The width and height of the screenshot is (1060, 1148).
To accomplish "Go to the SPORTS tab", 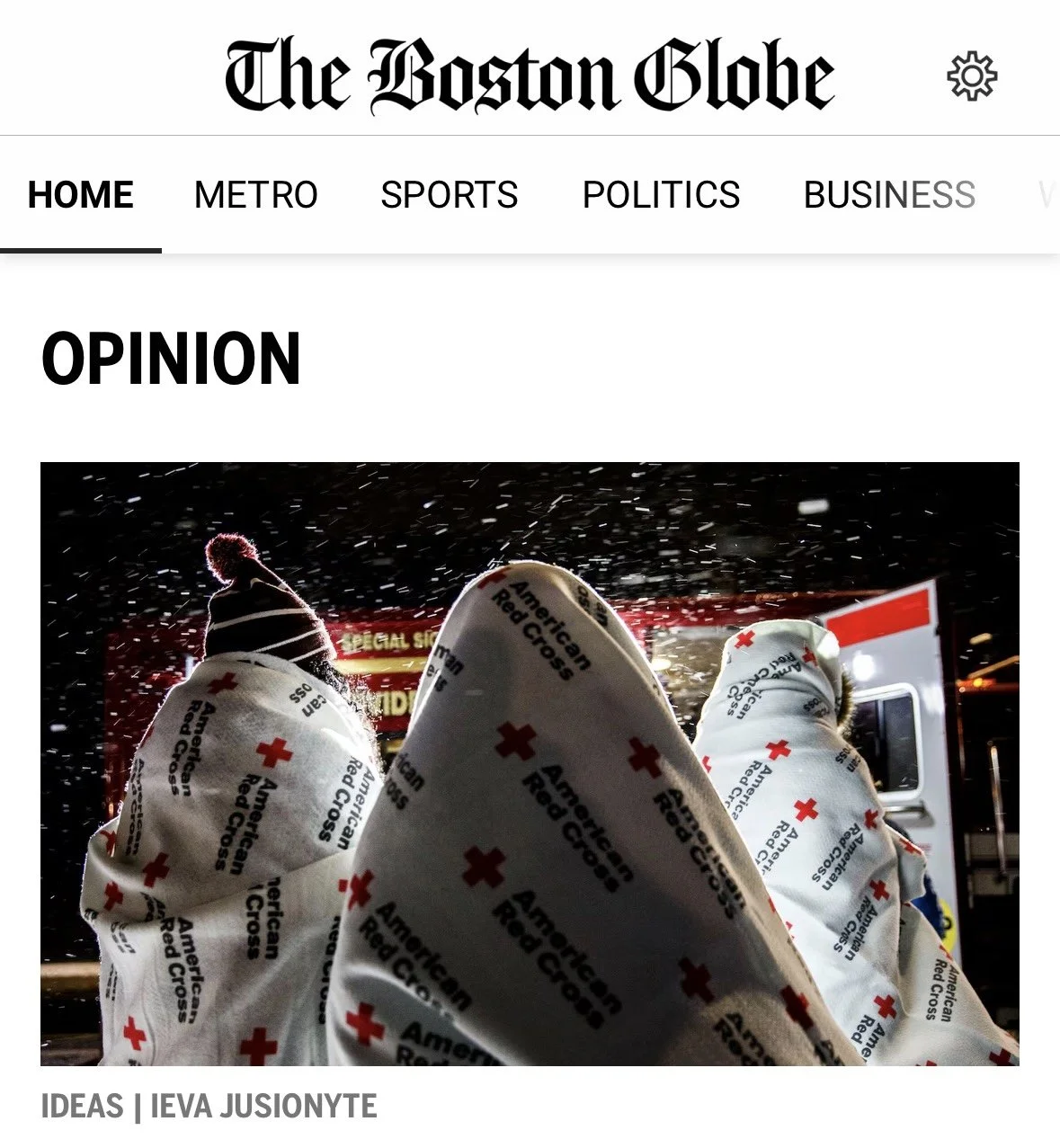I will 450,194.
